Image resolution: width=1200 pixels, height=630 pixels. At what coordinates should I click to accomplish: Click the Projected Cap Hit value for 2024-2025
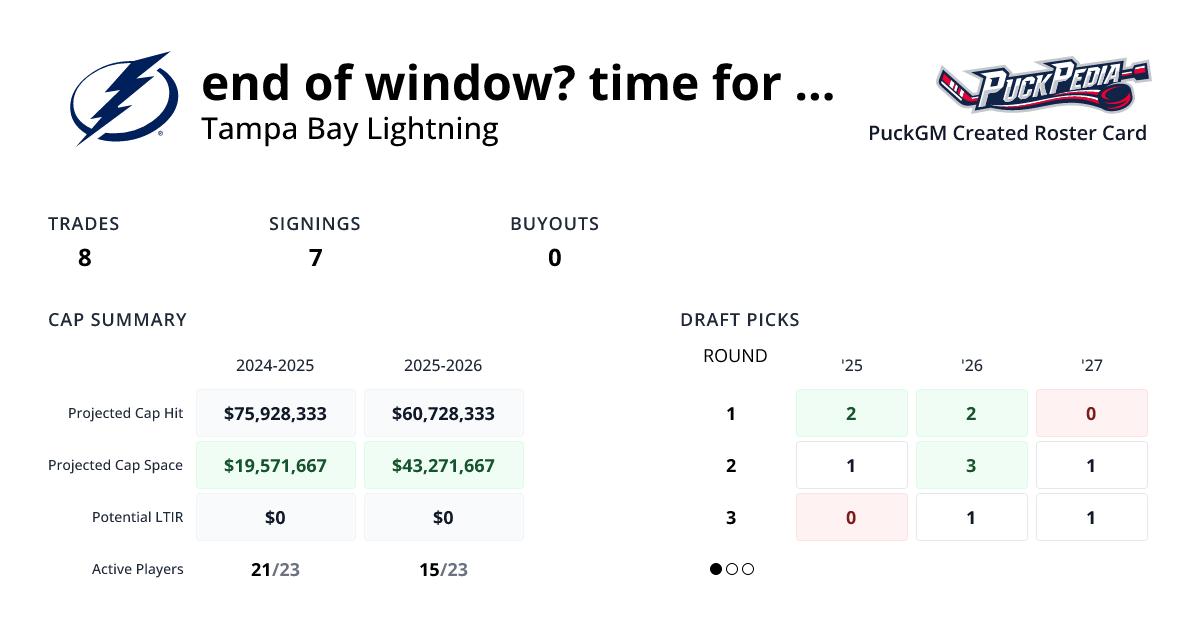276,412
